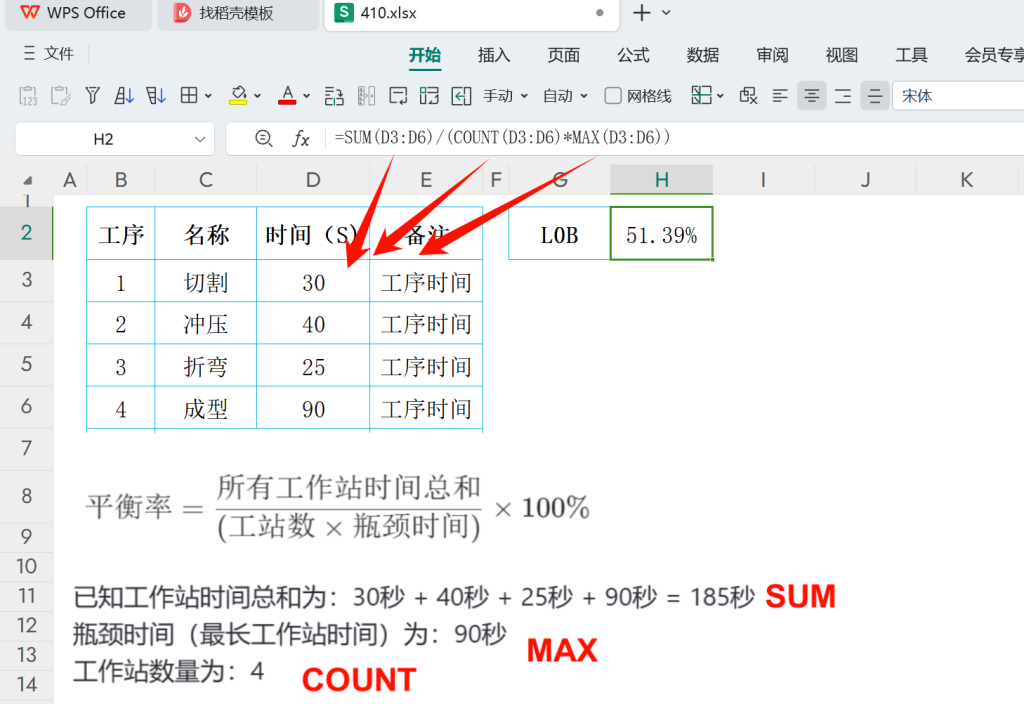Apply the yellow fill color bucket
Image resolution: width=1024 pixels, height=704 pixels.
(x=238, y=96)
